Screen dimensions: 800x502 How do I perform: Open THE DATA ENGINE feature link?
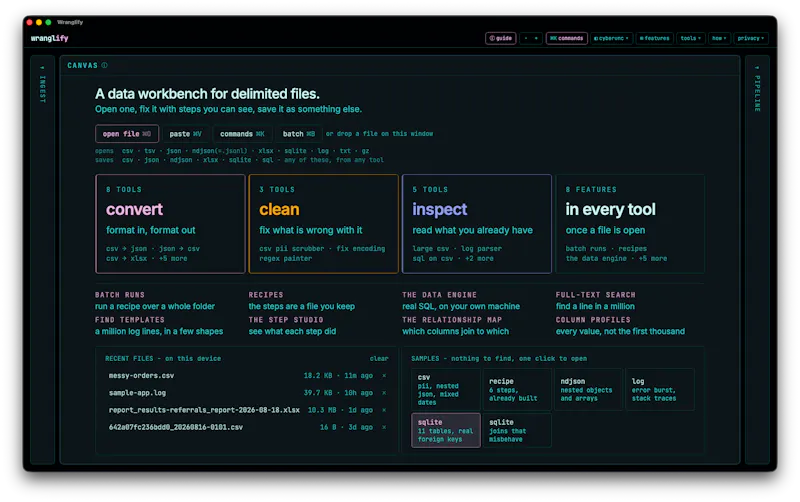[x=461, y=301]
